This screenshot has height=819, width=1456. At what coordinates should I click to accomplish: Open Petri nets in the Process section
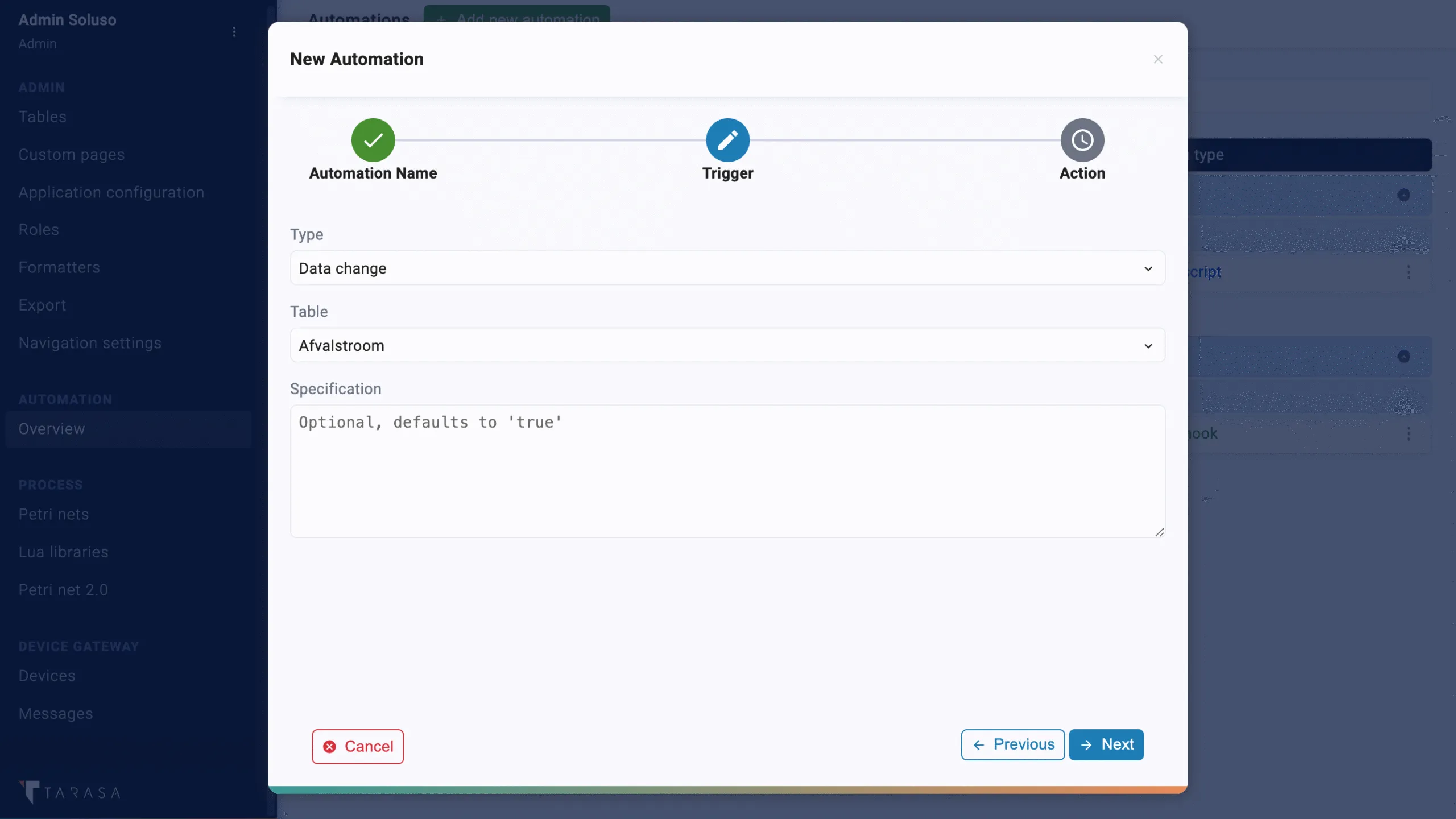53,514
